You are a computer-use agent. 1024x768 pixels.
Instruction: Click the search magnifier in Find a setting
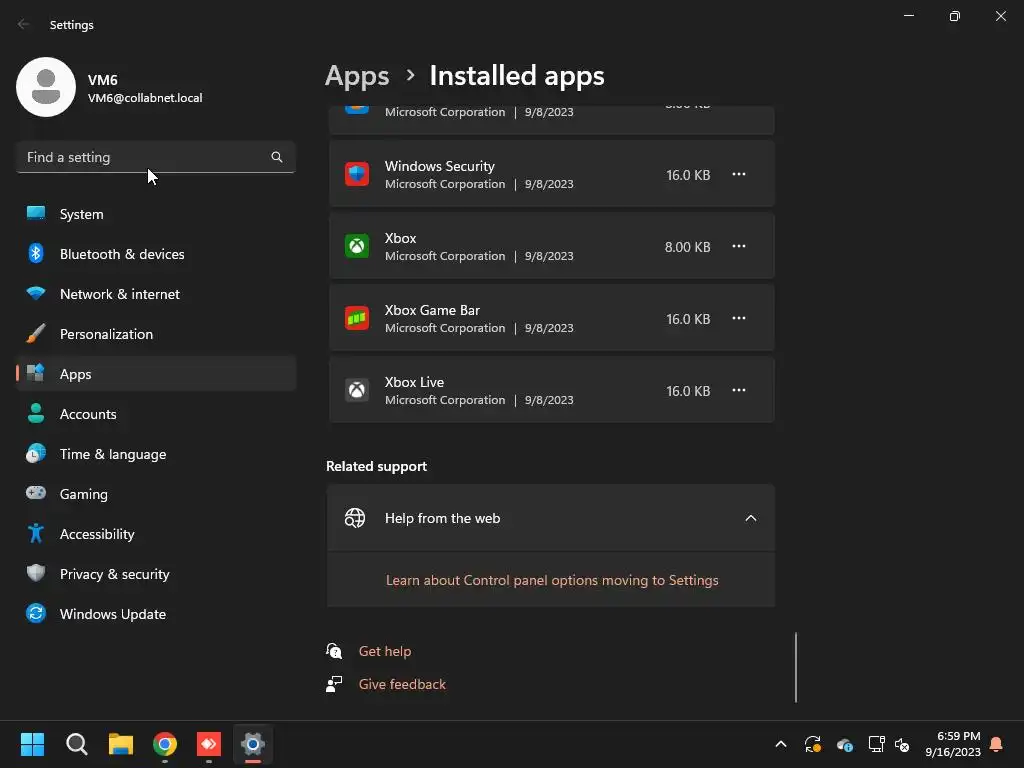tap(277, 157)
